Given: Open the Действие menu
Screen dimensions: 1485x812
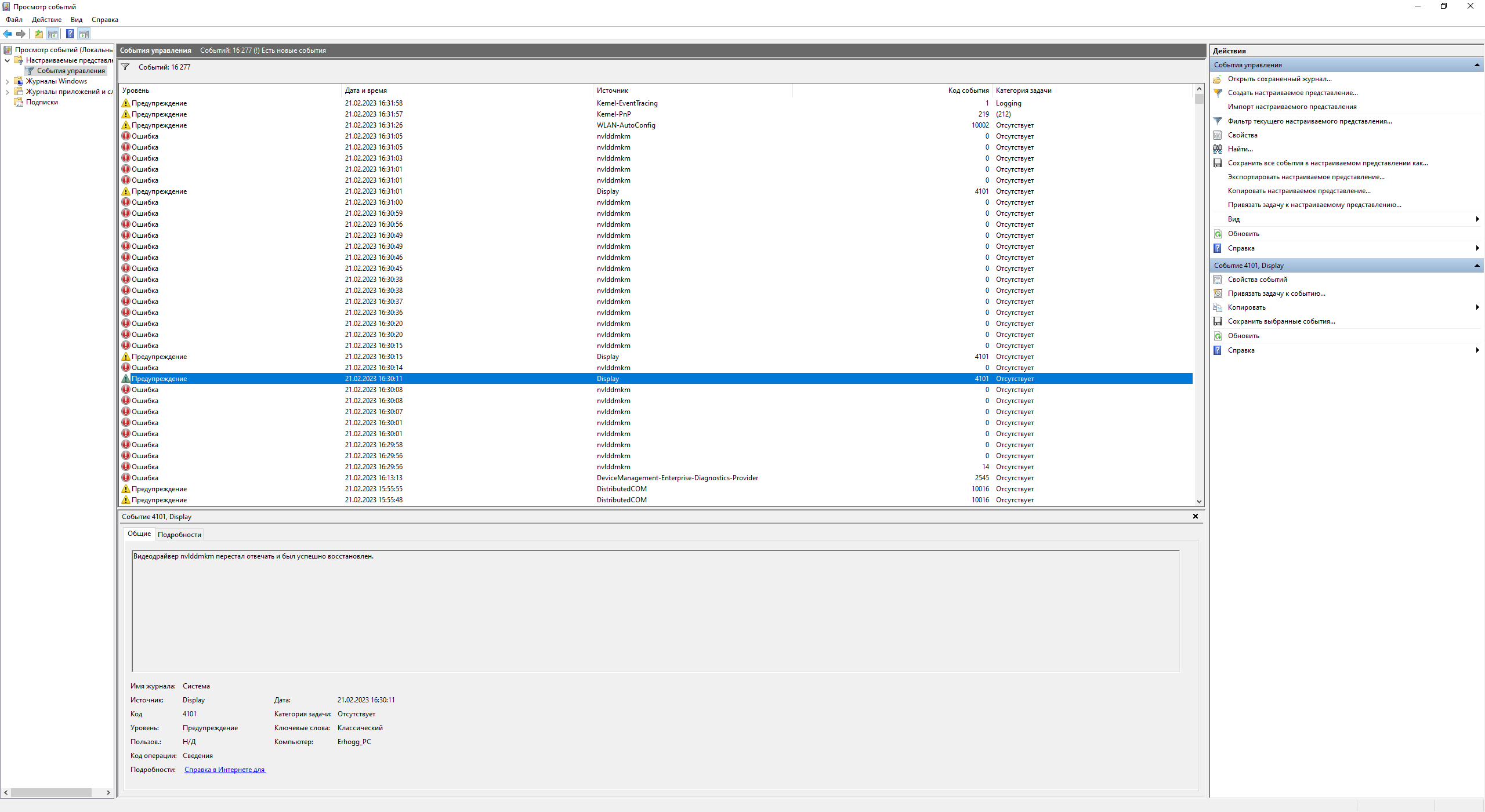Looking at the screenshot, I should click(x=46, y=20).
